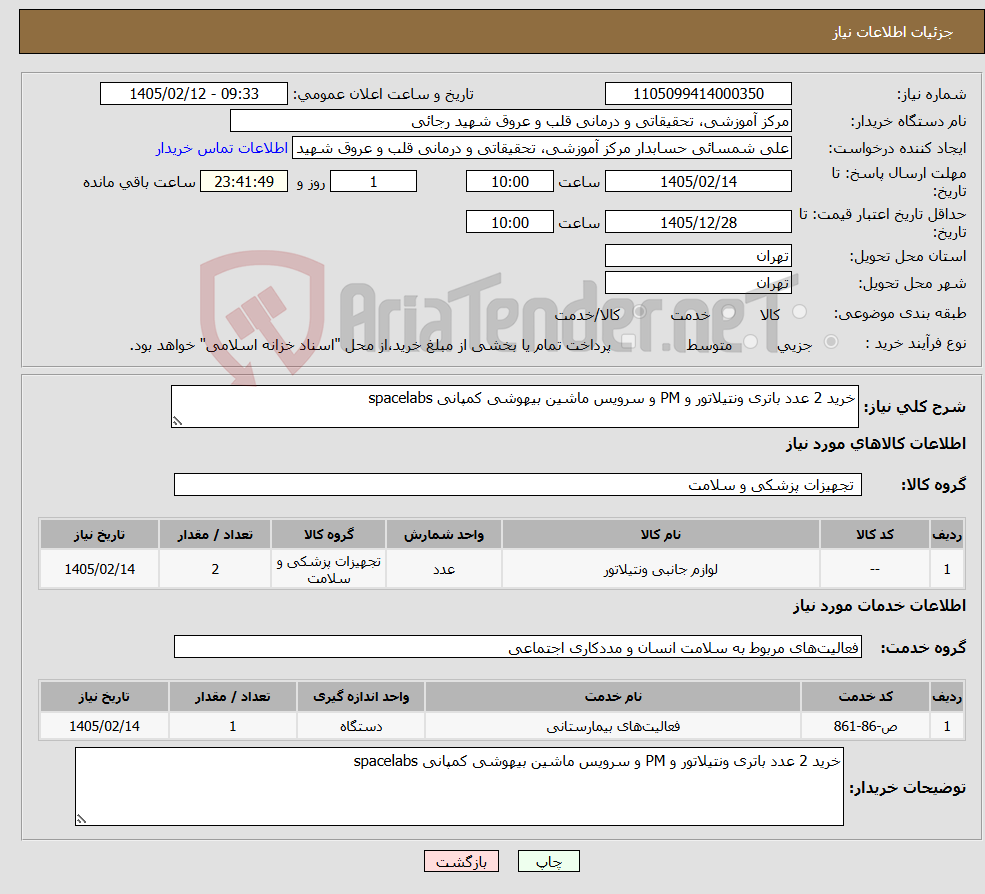Screen dimensions: 985x894
Task: Click the service row date 1405/02/14
Action: pyautogui.click(x=104, y=726)
